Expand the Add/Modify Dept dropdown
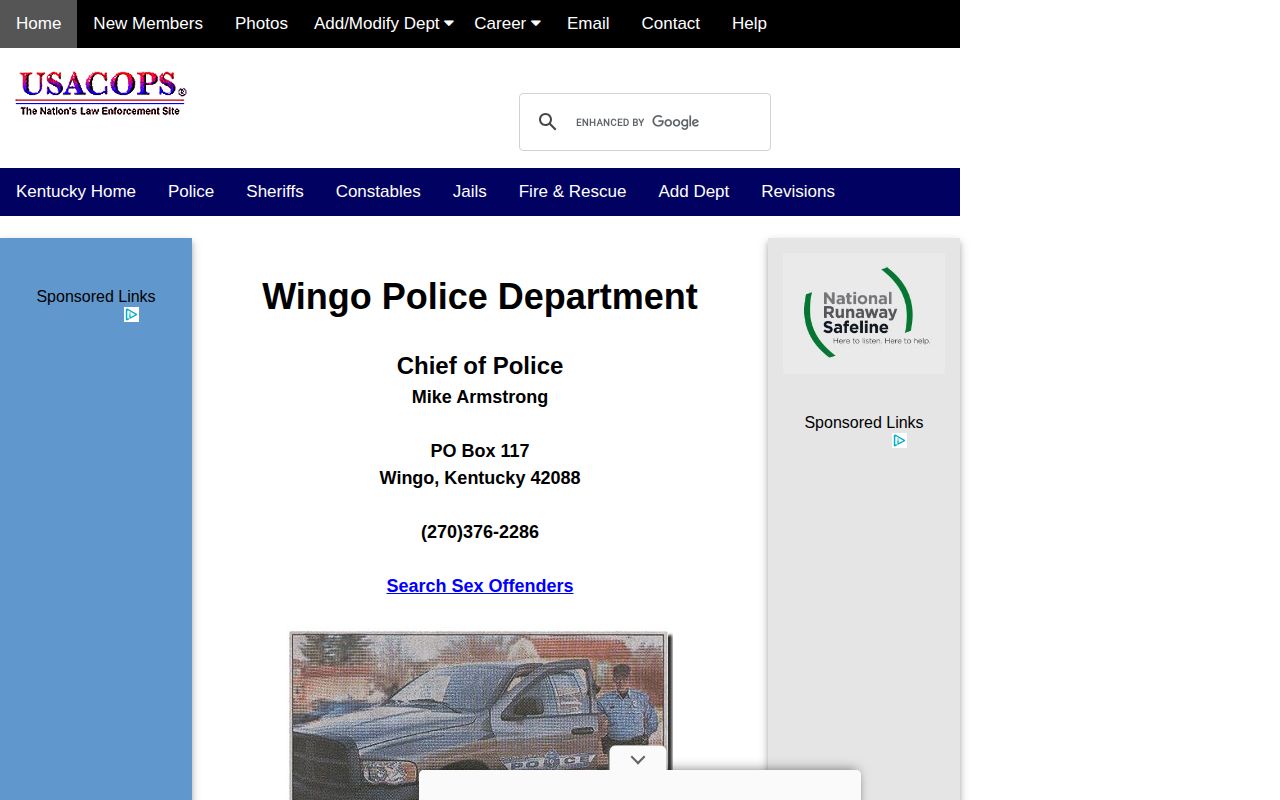 (384, 24)
